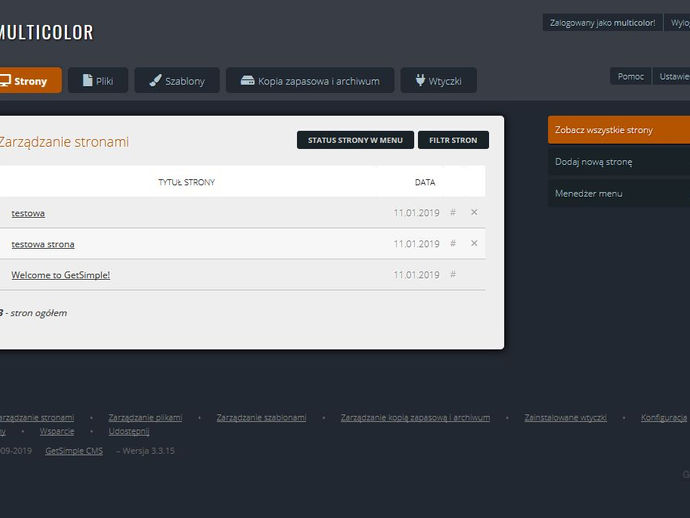Select Zobacz wszystkie strony sidebar item

pyautogui.click(x=619, y=130)
